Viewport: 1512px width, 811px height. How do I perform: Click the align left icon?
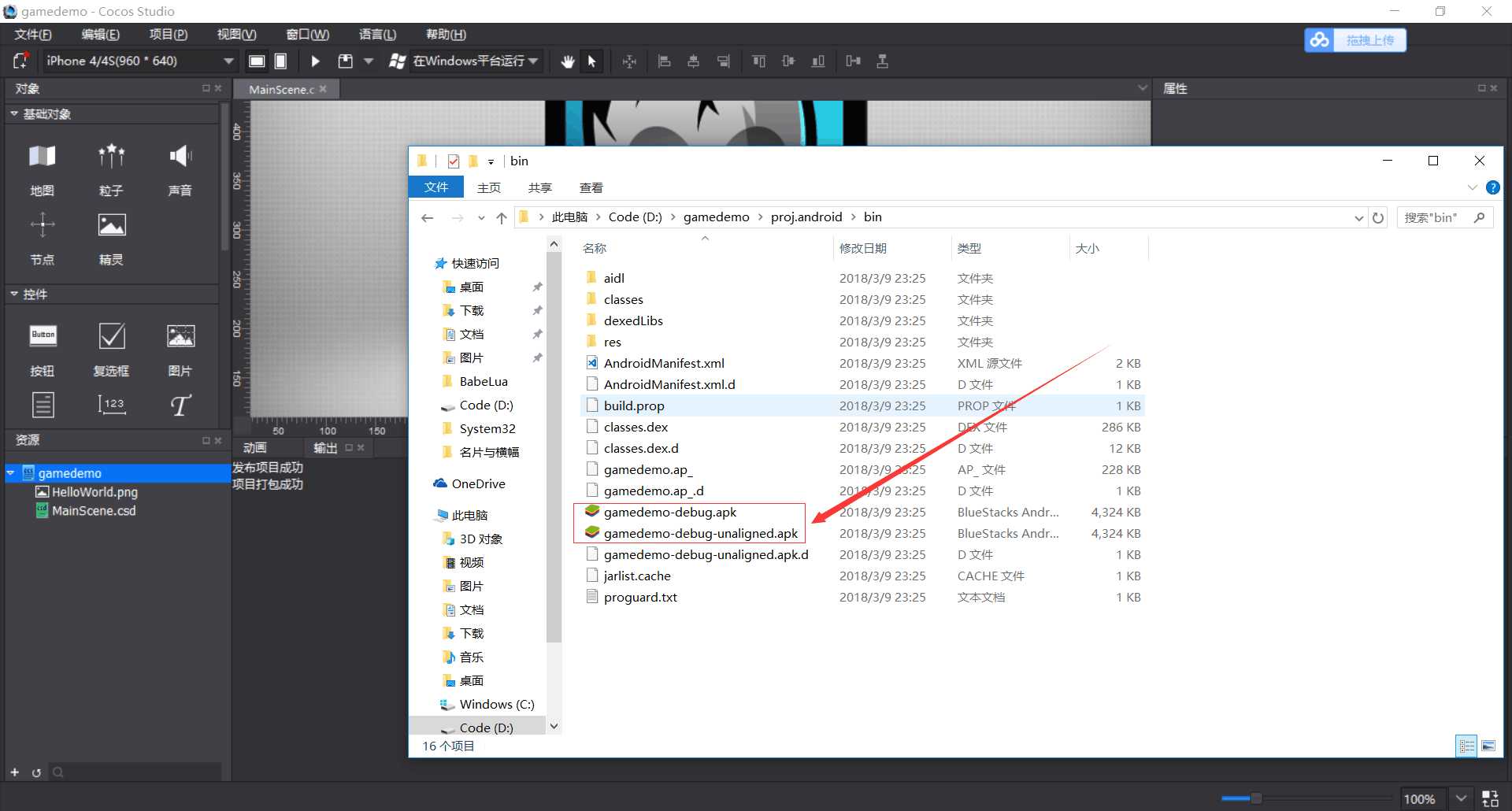point(664,61)
